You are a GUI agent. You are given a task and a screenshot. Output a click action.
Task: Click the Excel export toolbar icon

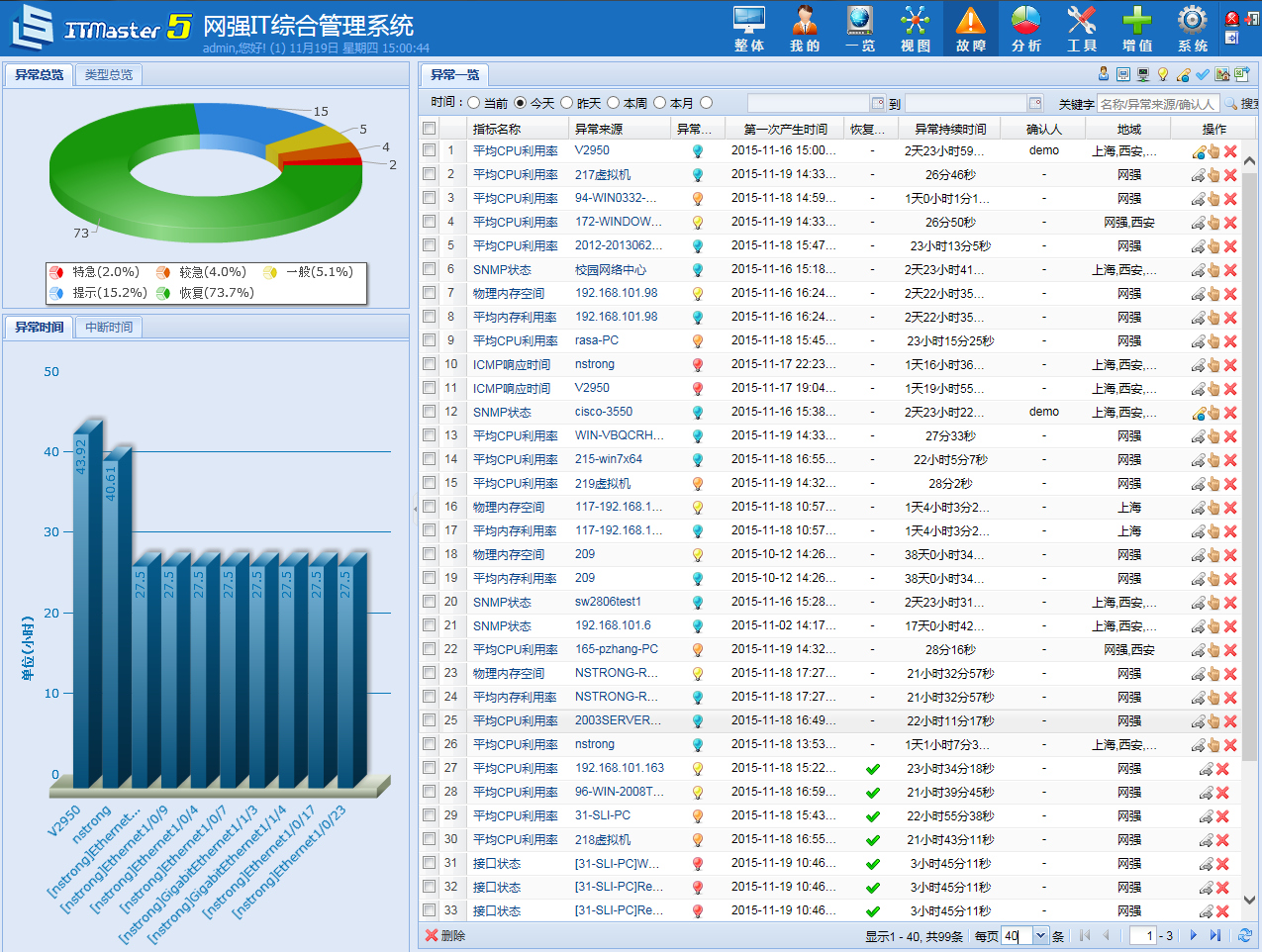[x=1240, y=74]
